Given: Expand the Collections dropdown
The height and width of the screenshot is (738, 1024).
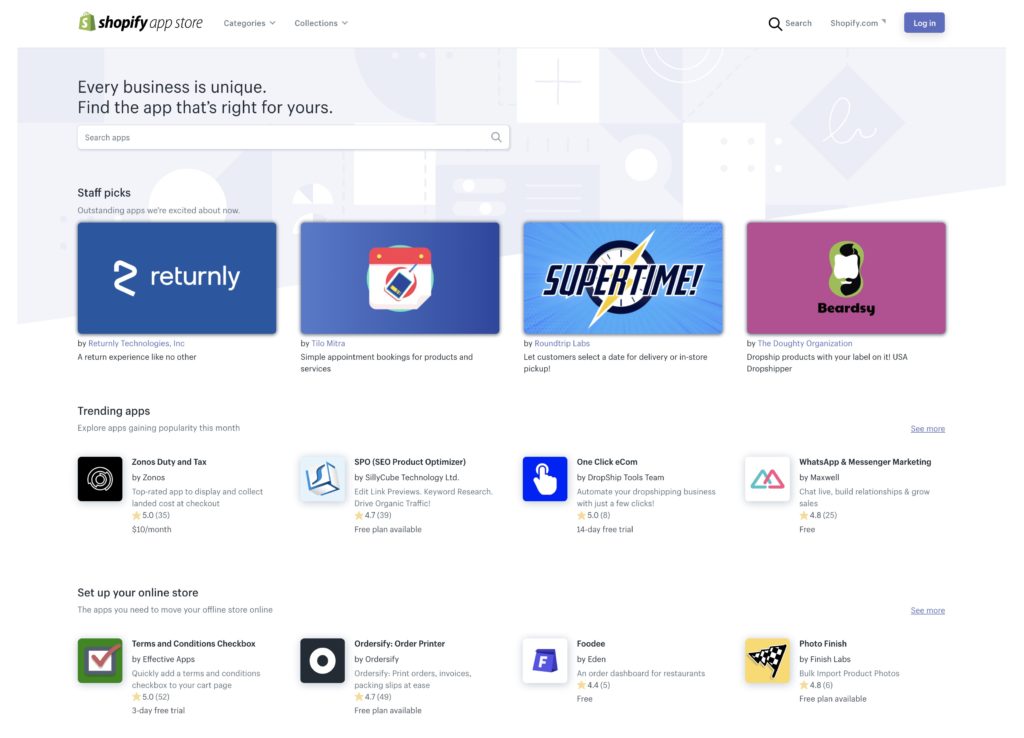Looking at the screenshot, I should [320, 22].
